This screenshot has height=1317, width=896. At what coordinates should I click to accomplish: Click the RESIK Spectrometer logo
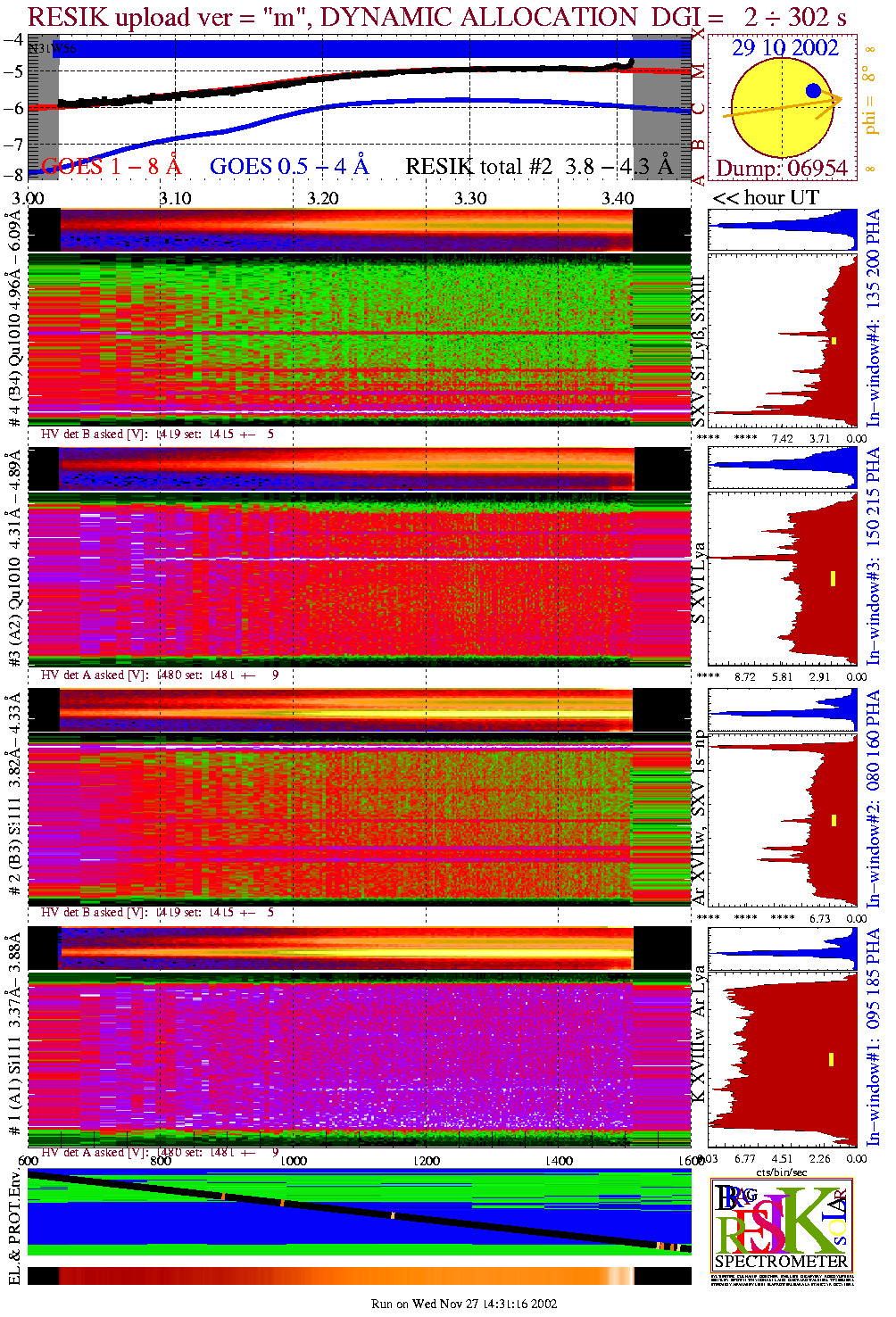coord(782,1225)
